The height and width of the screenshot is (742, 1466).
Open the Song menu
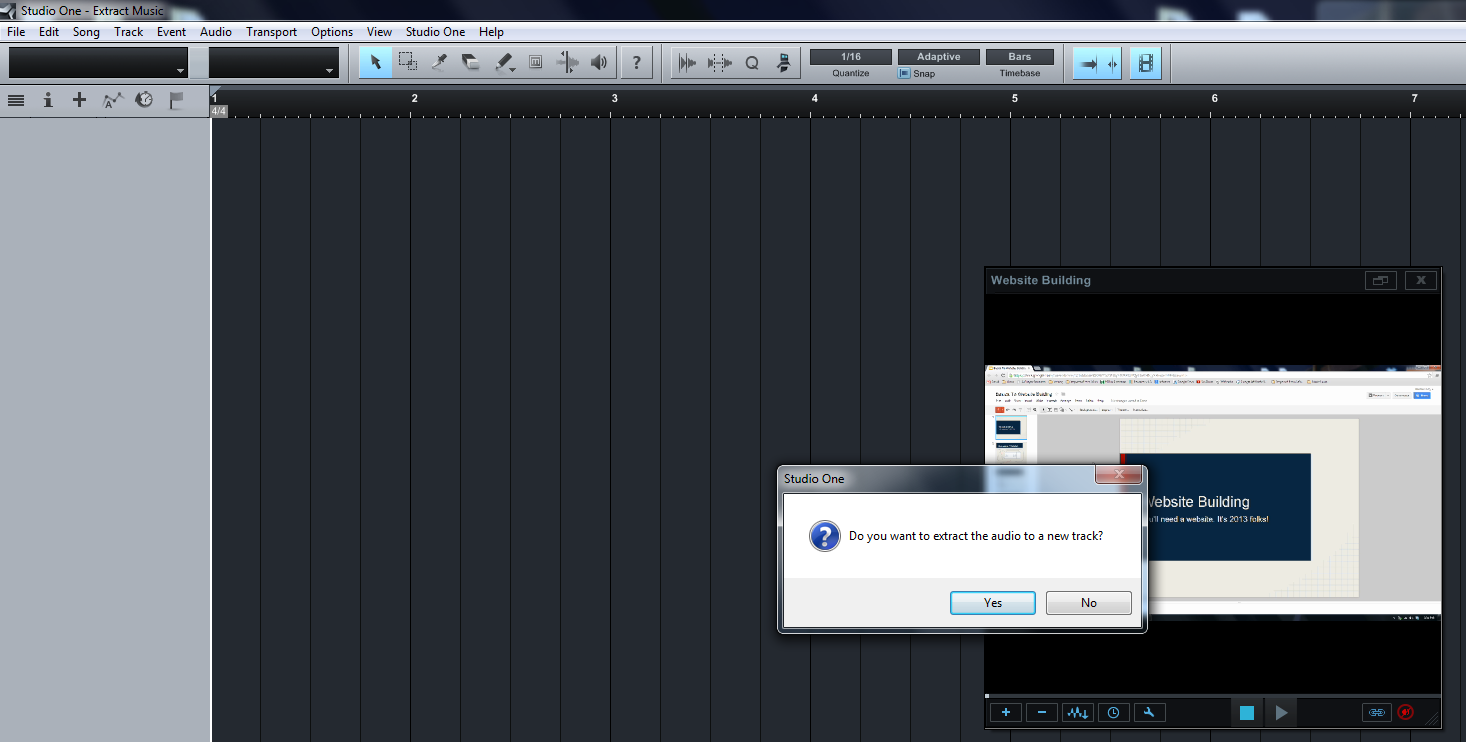[x=86, y=32]
